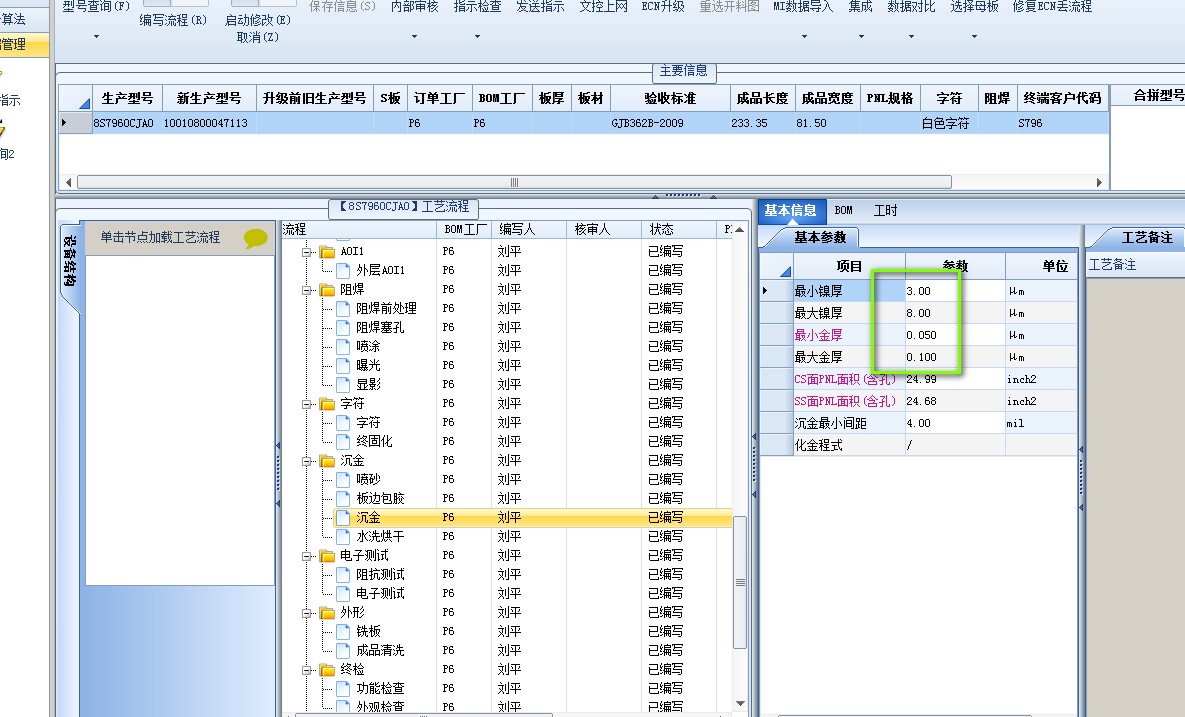1185x717 pixels.
Task: Open the MI数据导入 dropdown arrow
Action: (x=803, y=36)
